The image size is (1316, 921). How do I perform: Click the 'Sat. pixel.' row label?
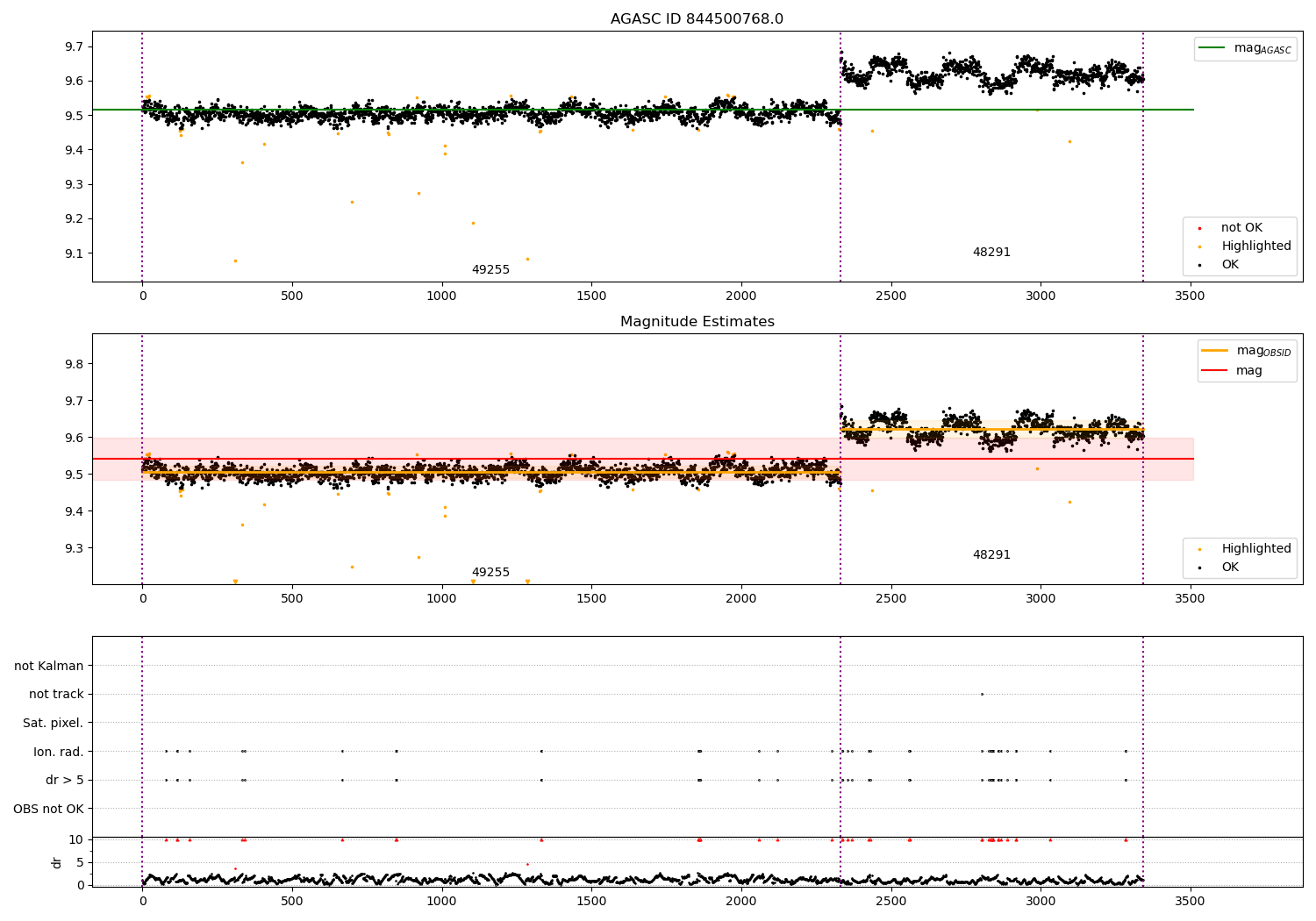click(54, 724)
